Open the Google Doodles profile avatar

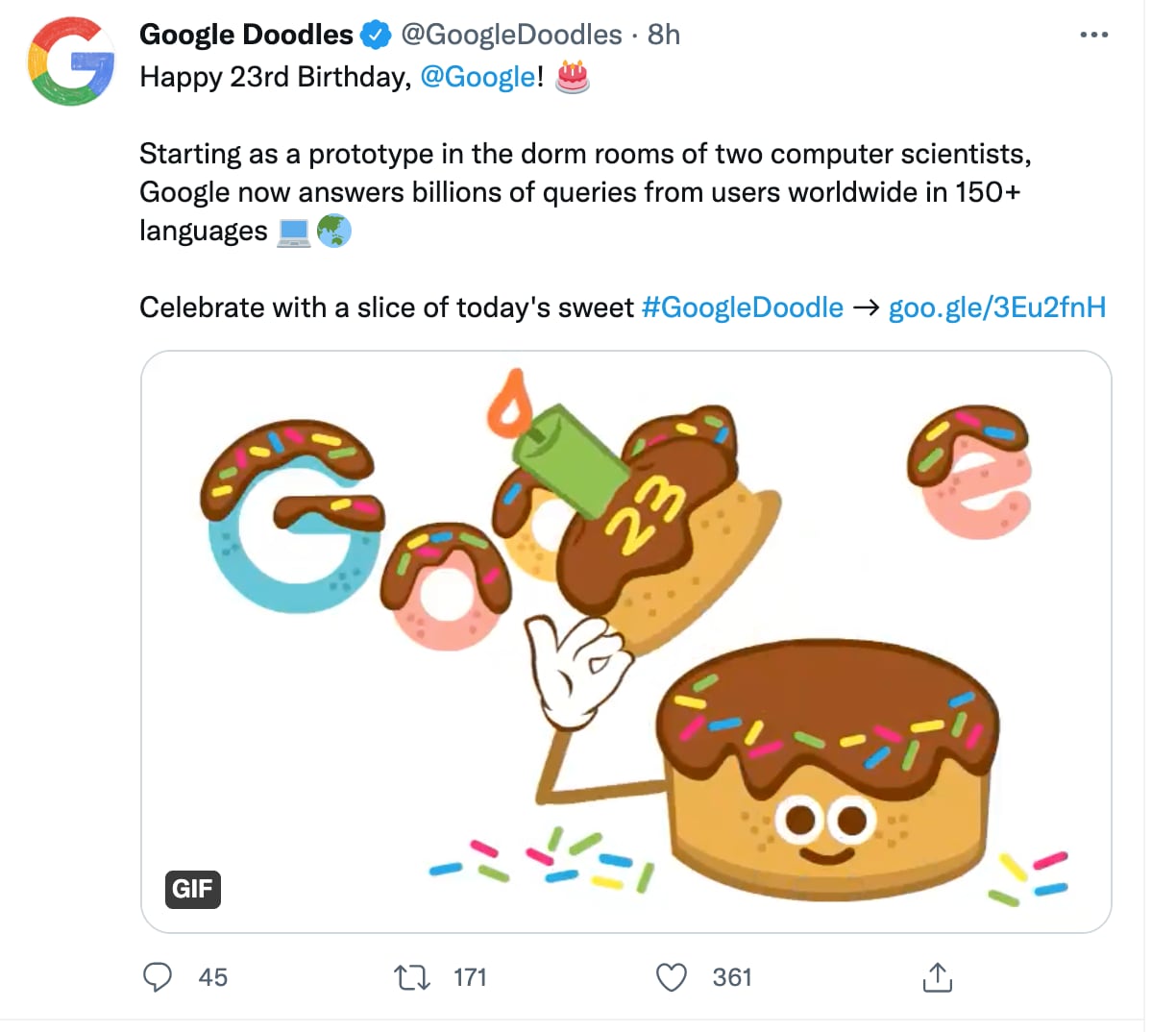point(71,61)
